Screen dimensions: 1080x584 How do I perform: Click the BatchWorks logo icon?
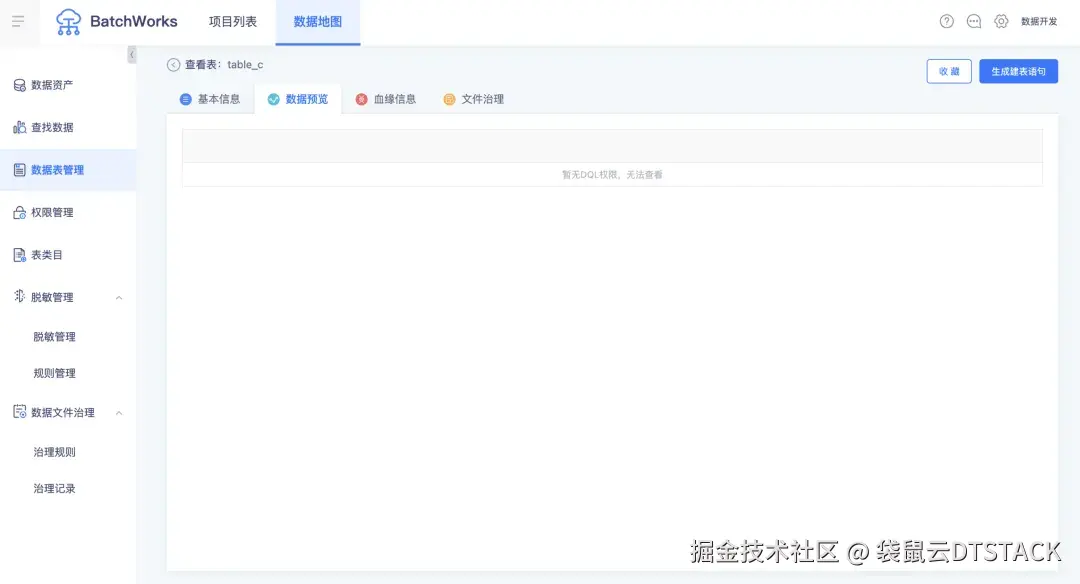coord(67,21)
